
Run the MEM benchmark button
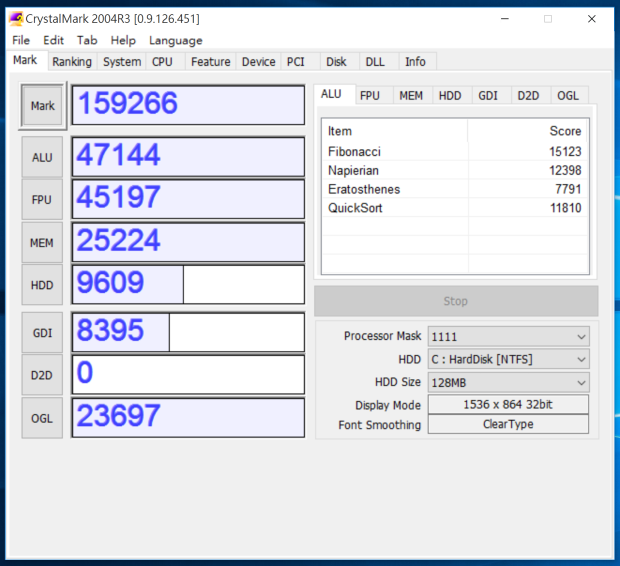click(42, 242)
